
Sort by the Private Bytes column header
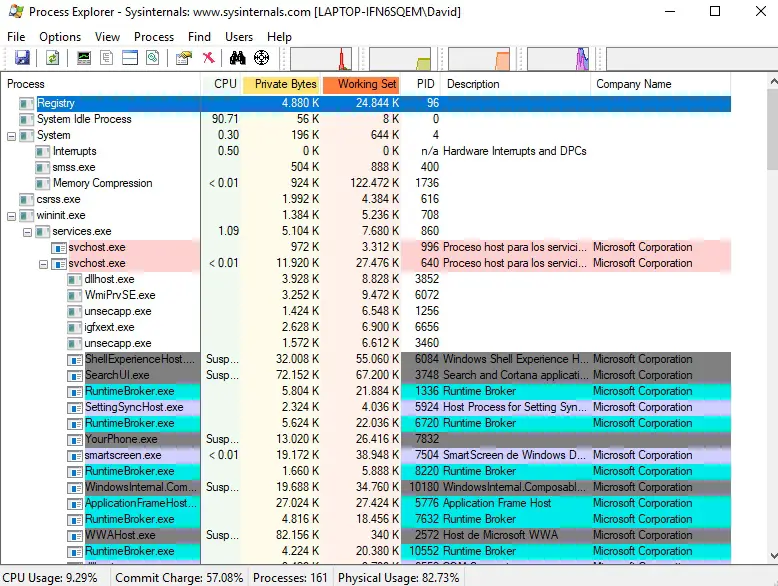tap(285, 84)
